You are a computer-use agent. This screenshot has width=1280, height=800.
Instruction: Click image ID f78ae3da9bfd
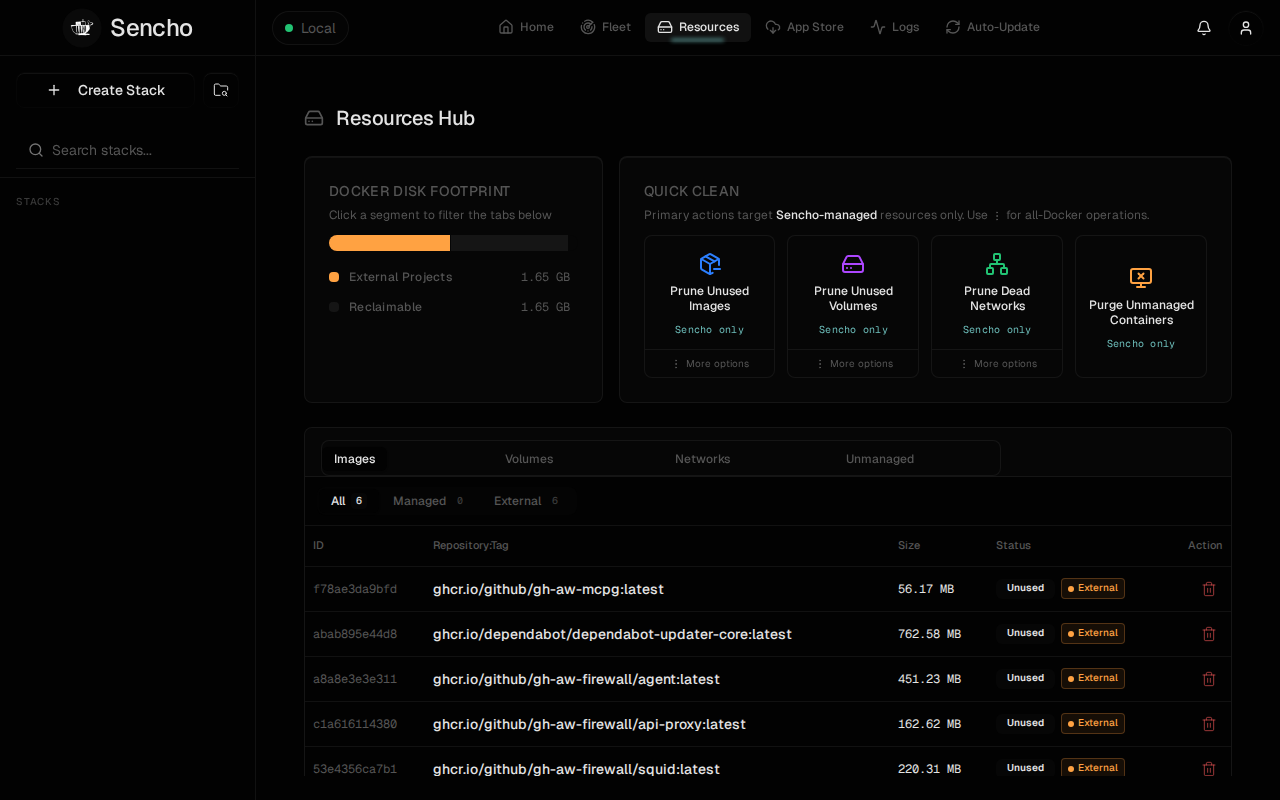[355, 589]
